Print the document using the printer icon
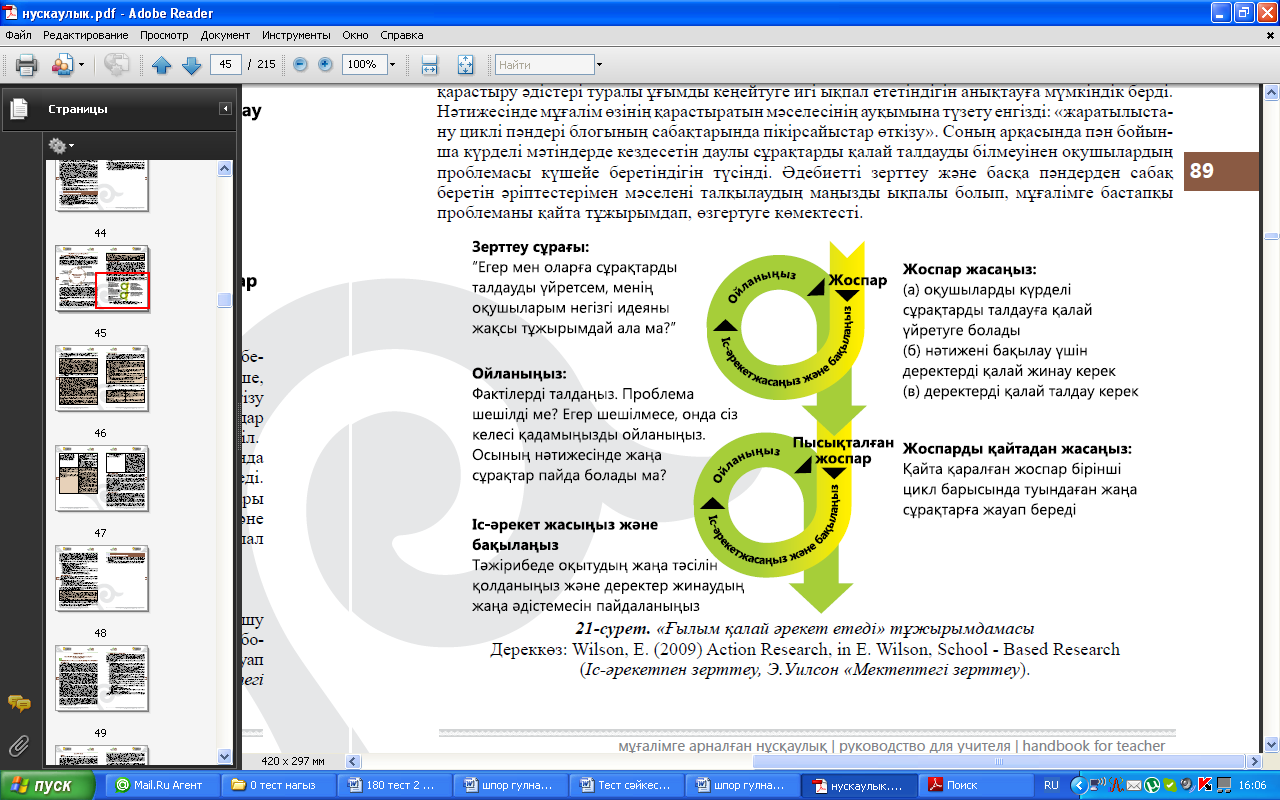The width and height of the screenshot is (1280, 800). coord(26,65)
